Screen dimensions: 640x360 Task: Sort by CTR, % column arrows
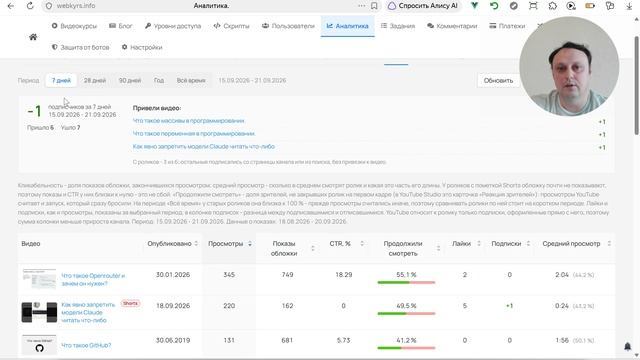(362, 244)
